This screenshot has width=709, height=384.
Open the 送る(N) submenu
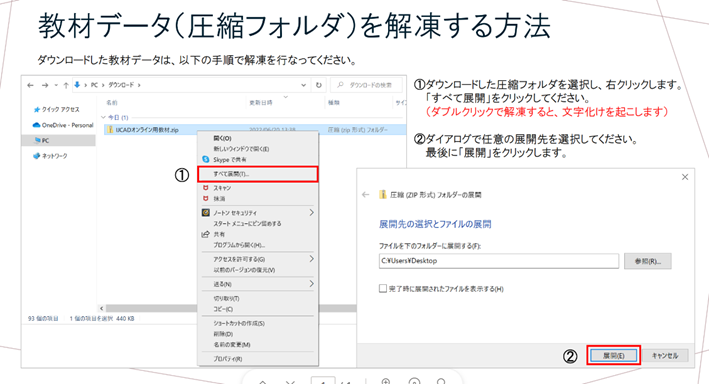click(258, 284)
